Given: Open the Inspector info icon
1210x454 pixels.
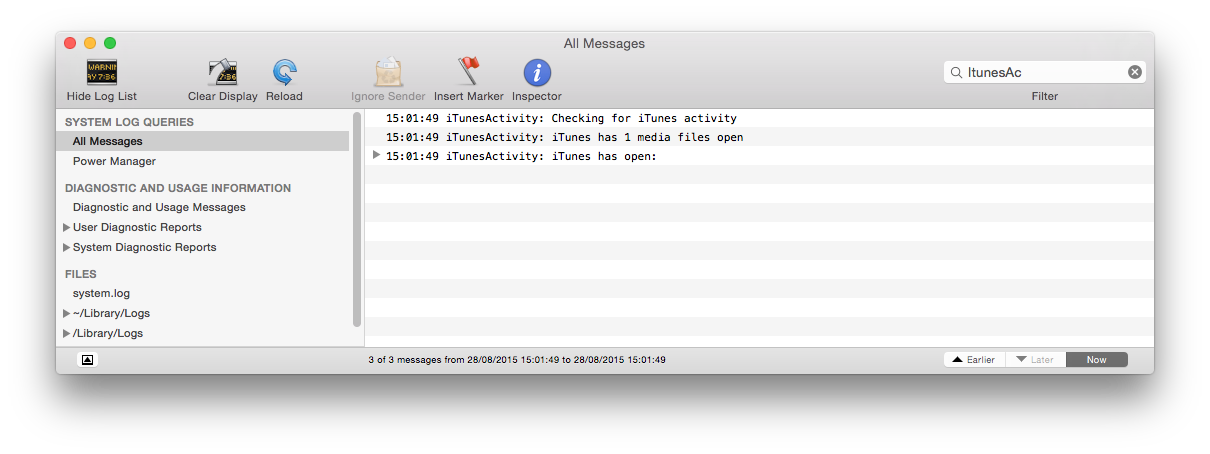Looking at the screenshot, I should [537, 72].
